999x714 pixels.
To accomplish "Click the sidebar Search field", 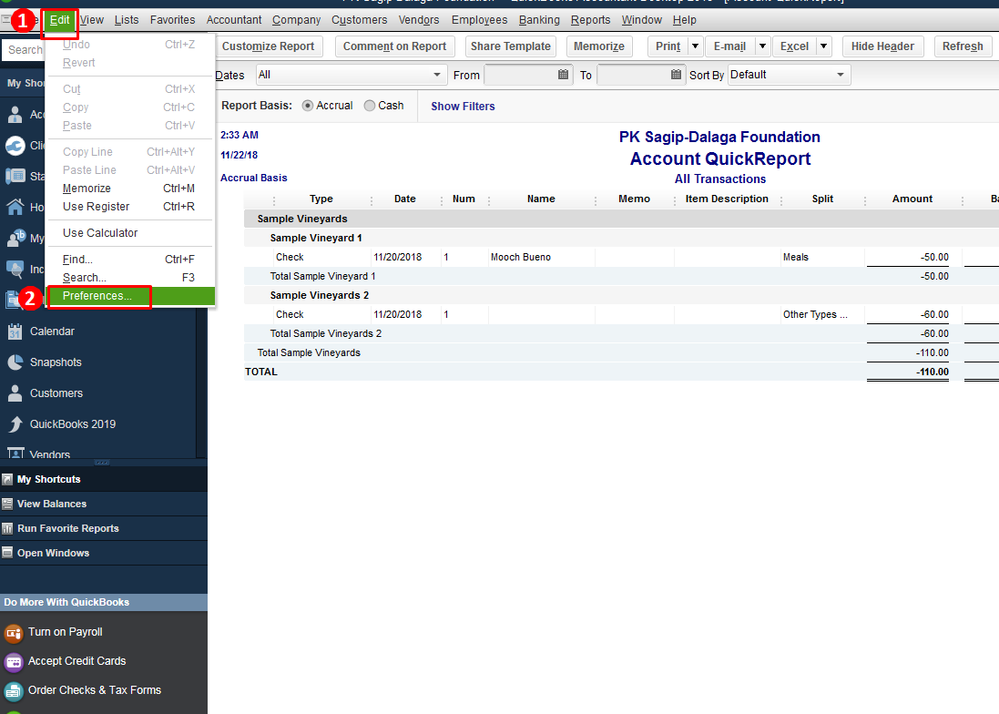I will click(x=24, y=50).
